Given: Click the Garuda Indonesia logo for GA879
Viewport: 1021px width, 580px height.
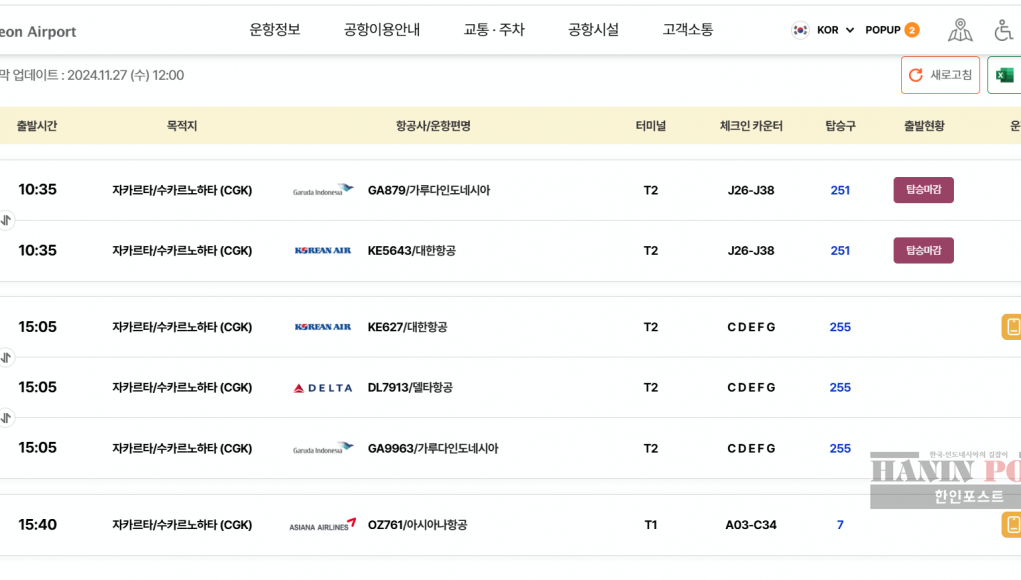Looking at the screenshot, I should coord(323,190).
